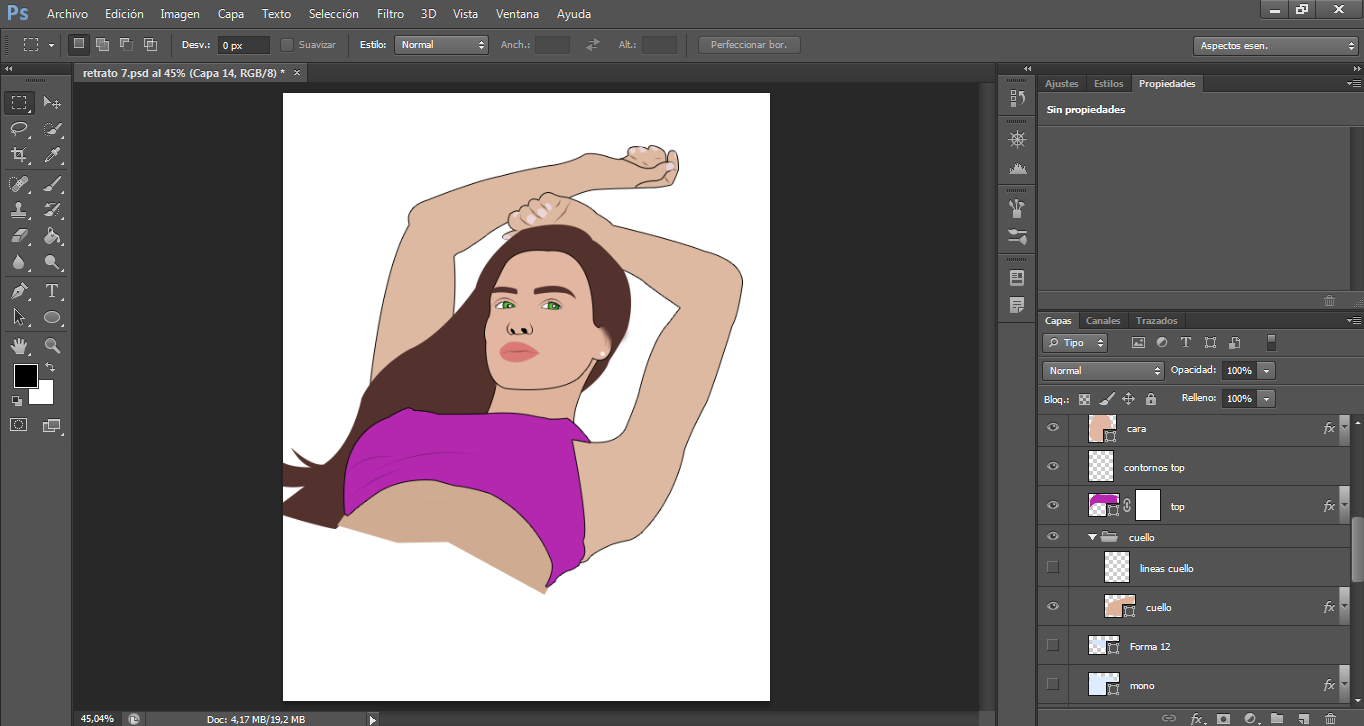Switch to the Trazados tab
This screenshot has width=1364, height=726.
pyautogui.click(x=1157, y=321)
